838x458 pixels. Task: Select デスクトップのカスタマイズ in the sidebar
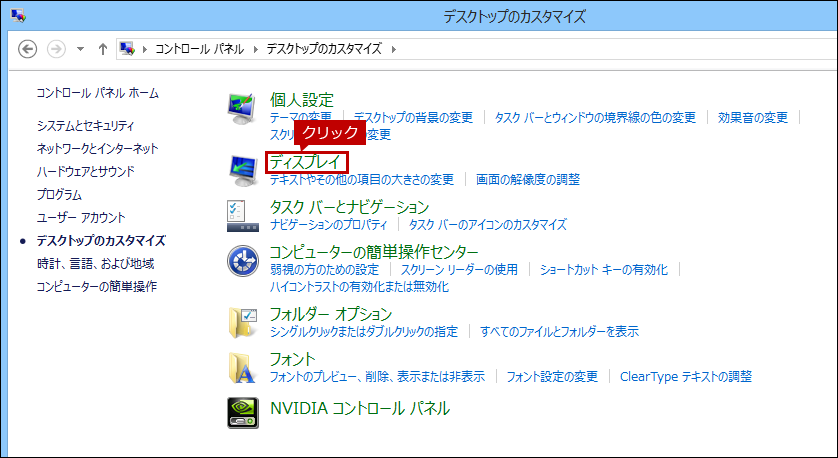coord(101,240)
